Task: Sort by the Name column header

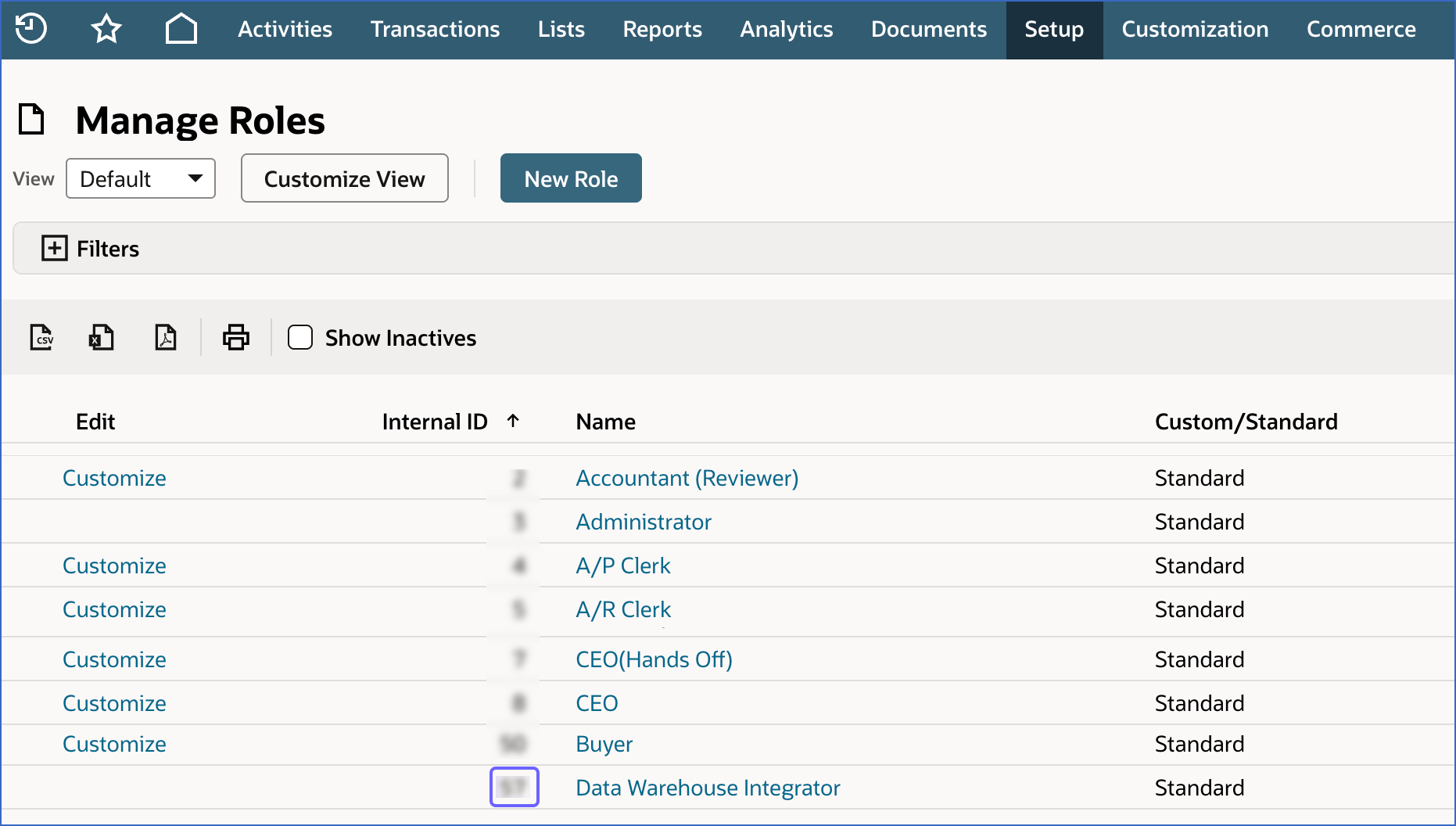Action: coord(606,422)
